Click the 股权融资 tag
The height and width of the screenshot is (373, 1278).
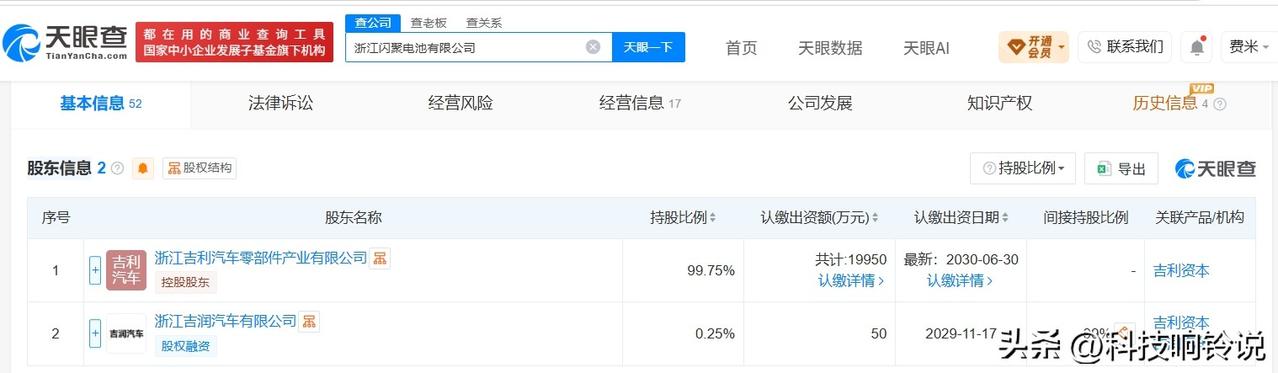tap(185, 346)
